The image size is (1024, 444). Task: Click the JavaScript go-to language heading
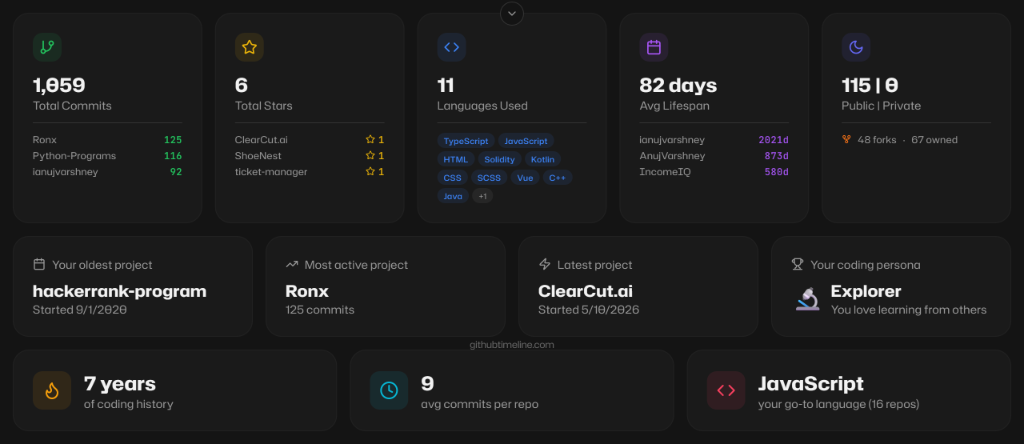[x=810, y=383]
